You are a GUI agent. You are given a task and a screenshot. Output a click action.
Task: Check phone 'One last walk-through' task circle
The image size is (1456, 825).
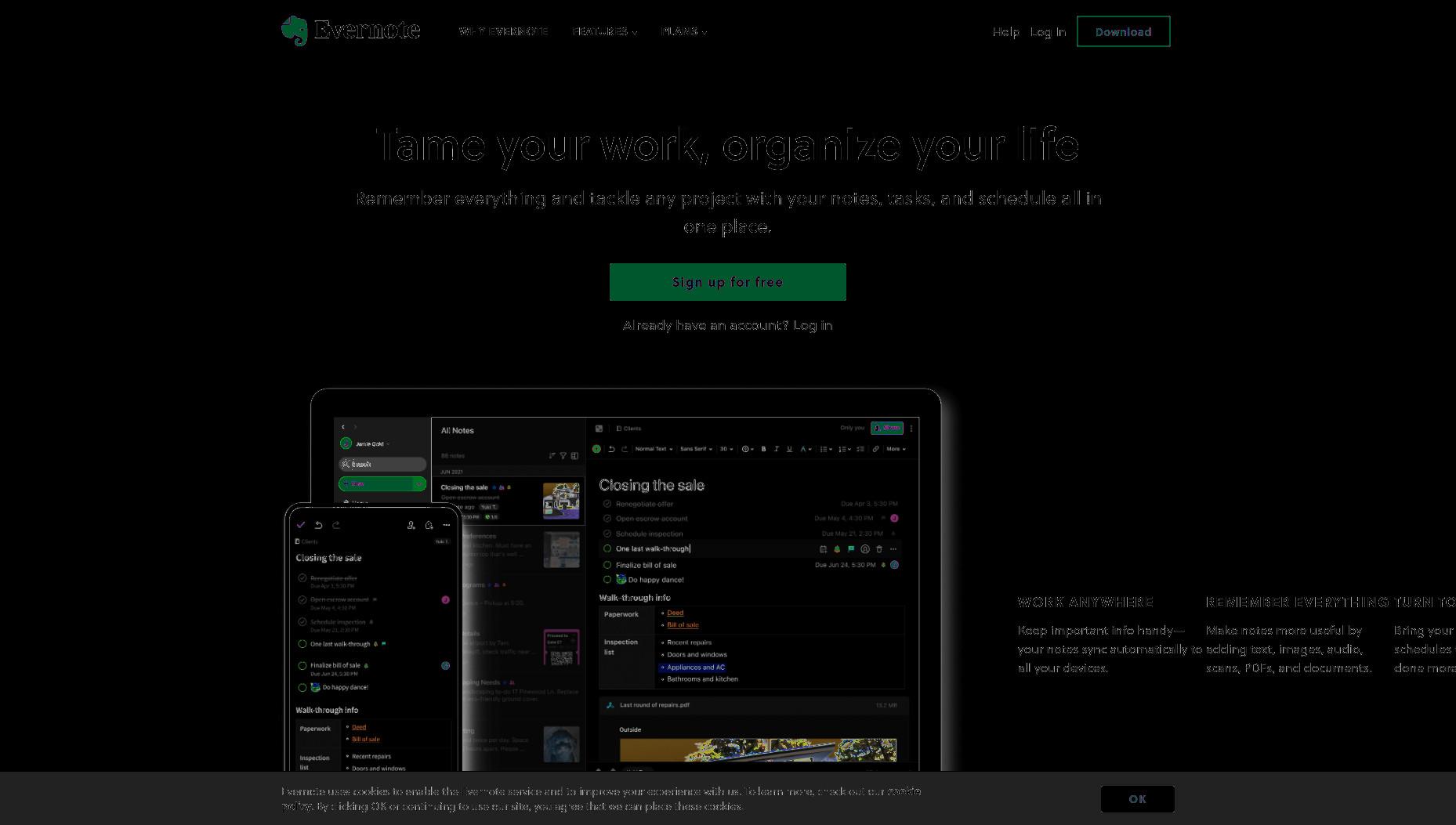(302, 644)
